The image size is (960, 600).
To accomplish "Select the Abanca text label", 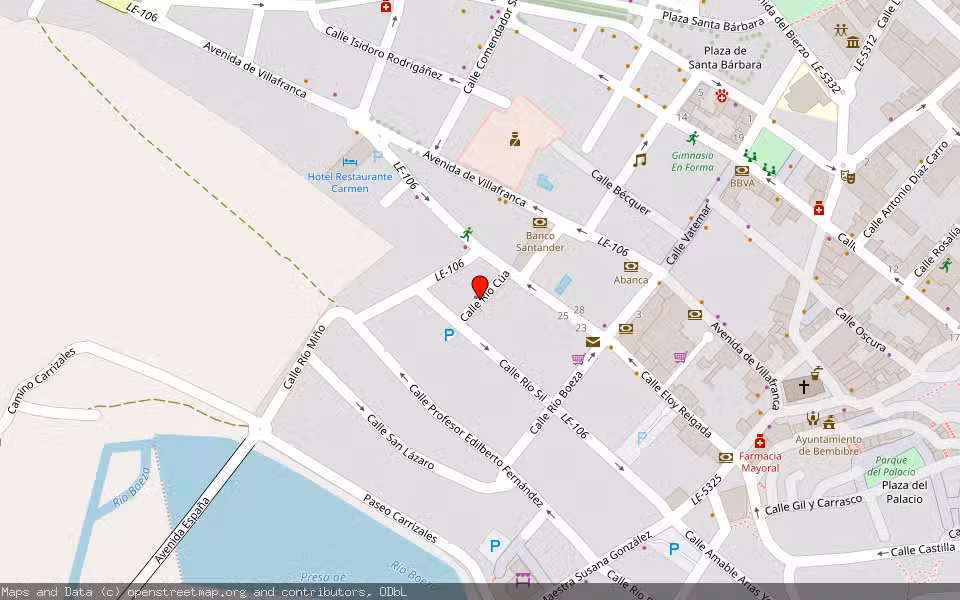I will [631, 280].
